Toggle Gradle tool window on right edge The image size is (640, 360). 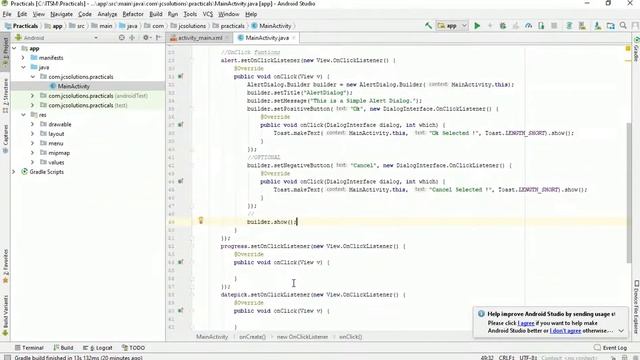[636, 49]
